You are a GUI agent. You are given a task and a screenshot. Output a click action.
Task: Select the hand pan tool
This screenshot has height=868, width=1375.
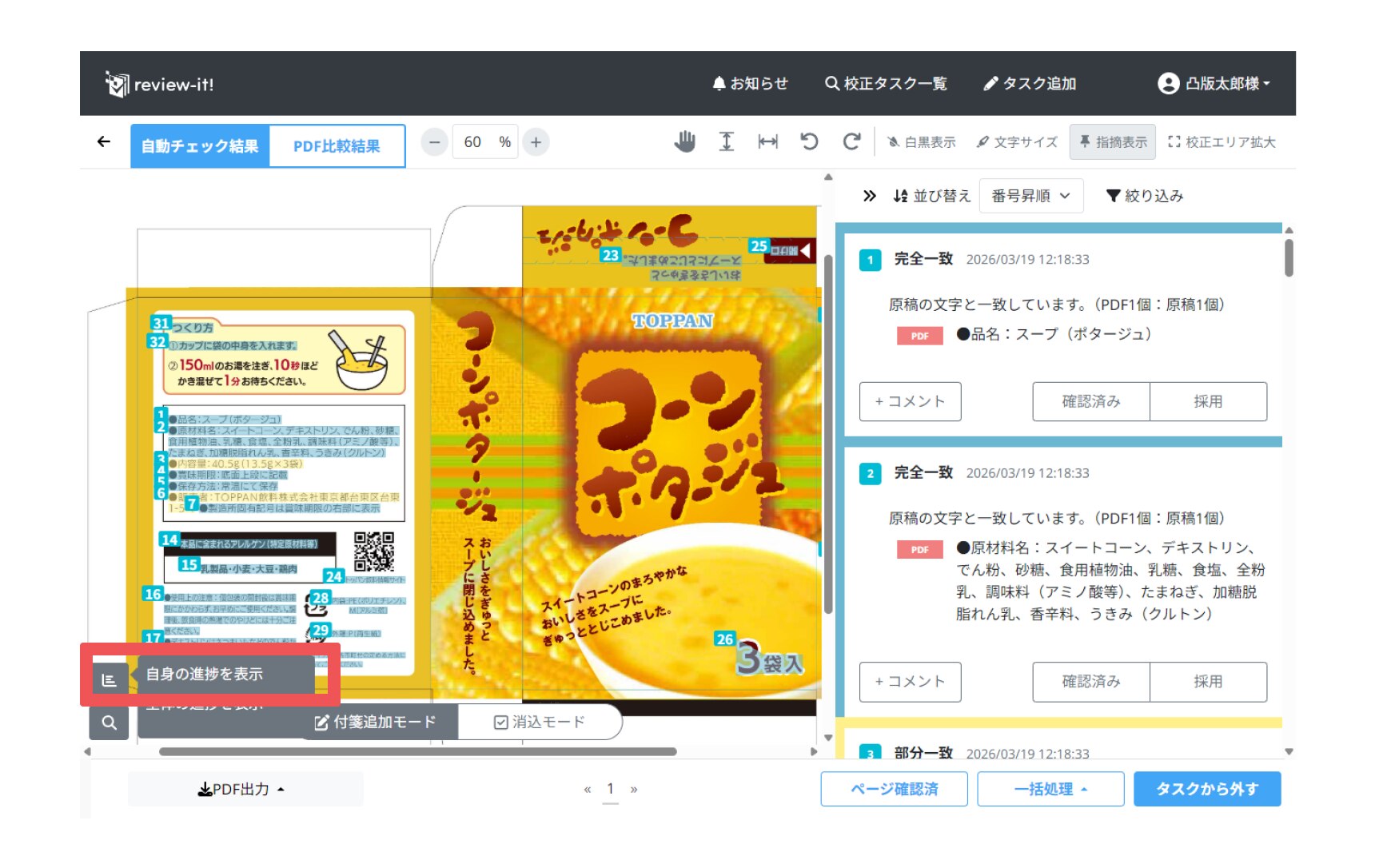(684, 142)
